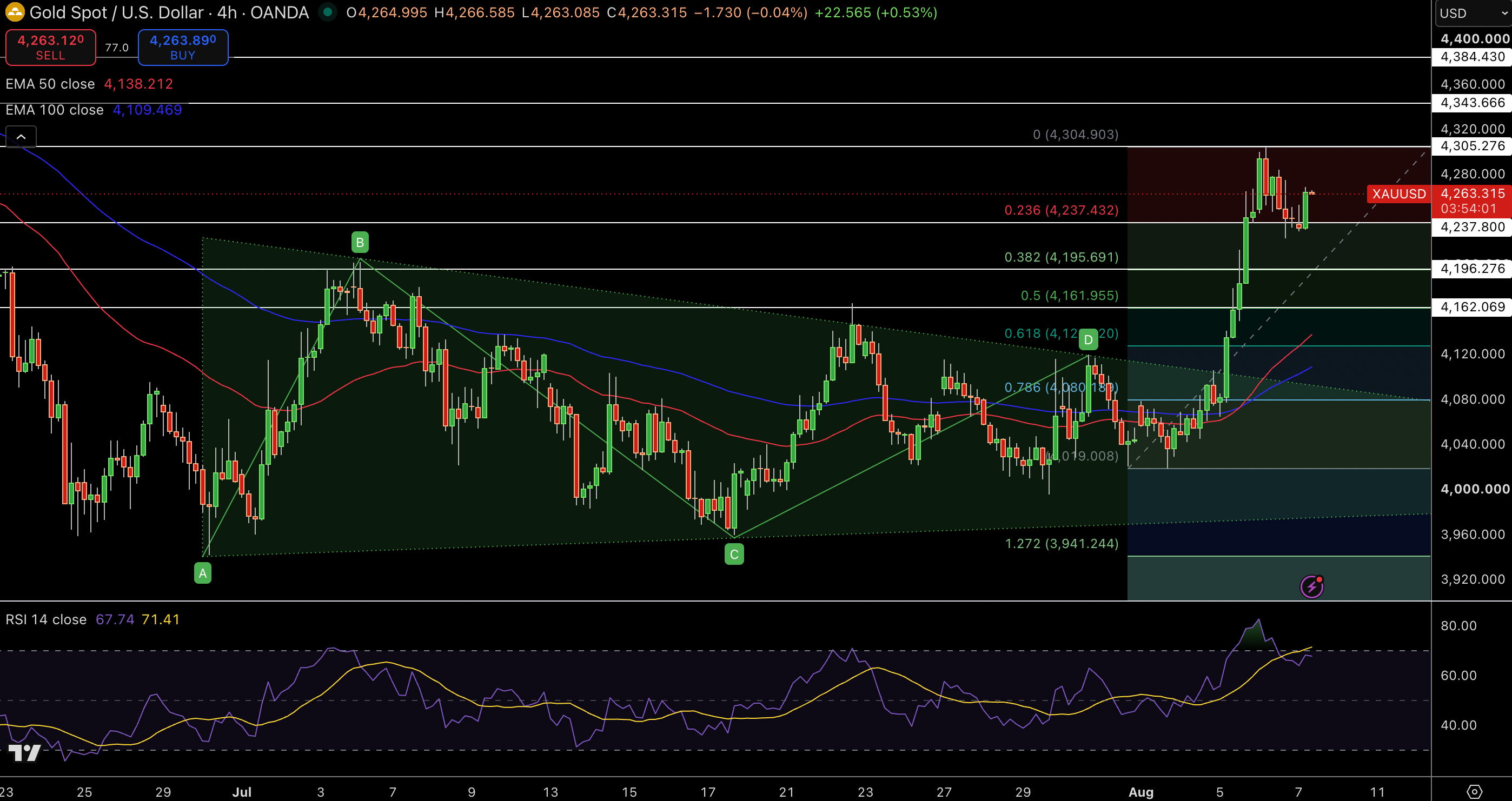Screen dimensions: 1512x801
Task: Click the +22.565 (+0.53%) change value
Action: [876, 12]
